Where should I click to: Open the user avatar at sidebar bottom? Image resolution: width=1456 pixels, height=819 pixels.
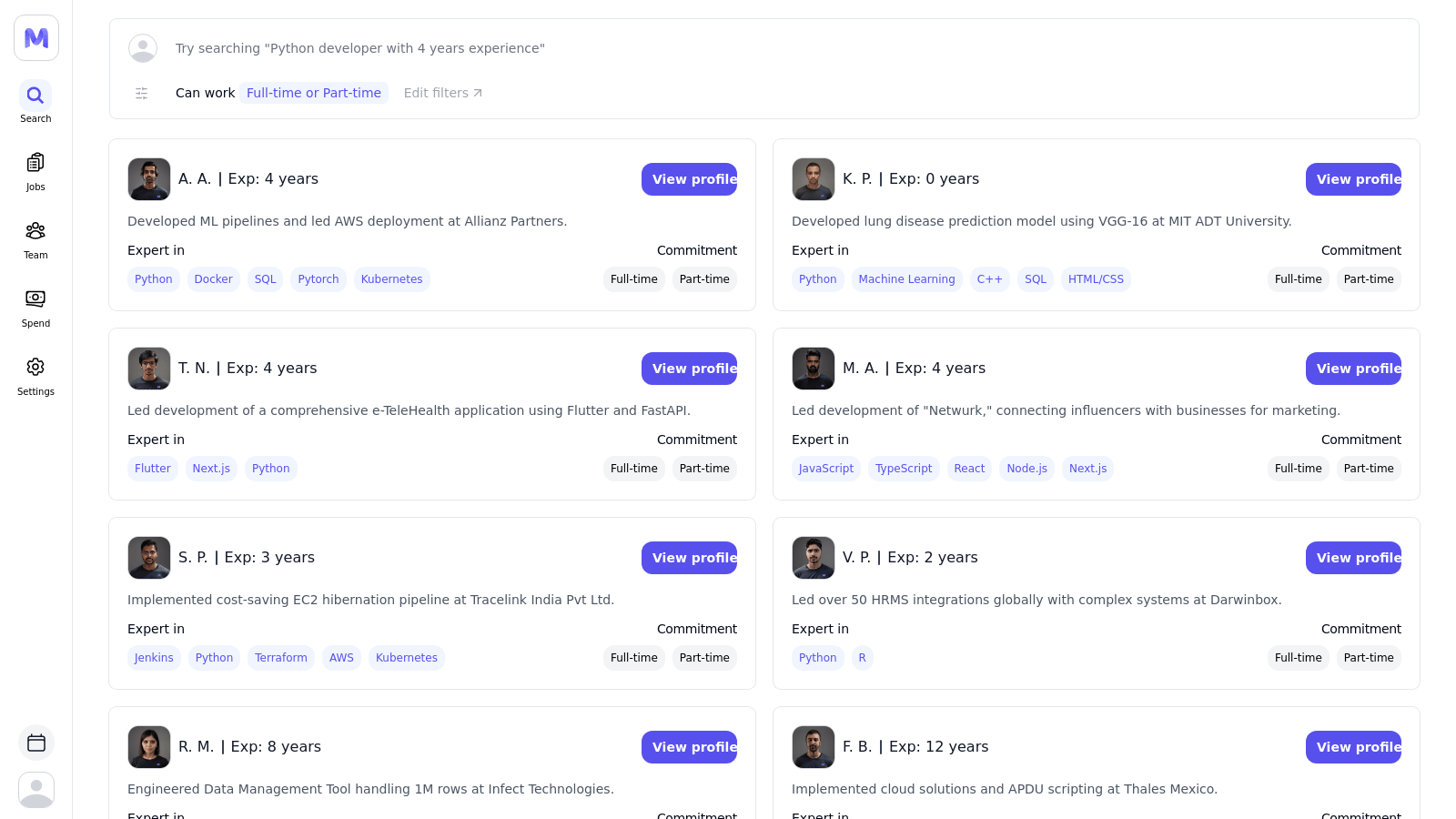click(x=36, y=790)
